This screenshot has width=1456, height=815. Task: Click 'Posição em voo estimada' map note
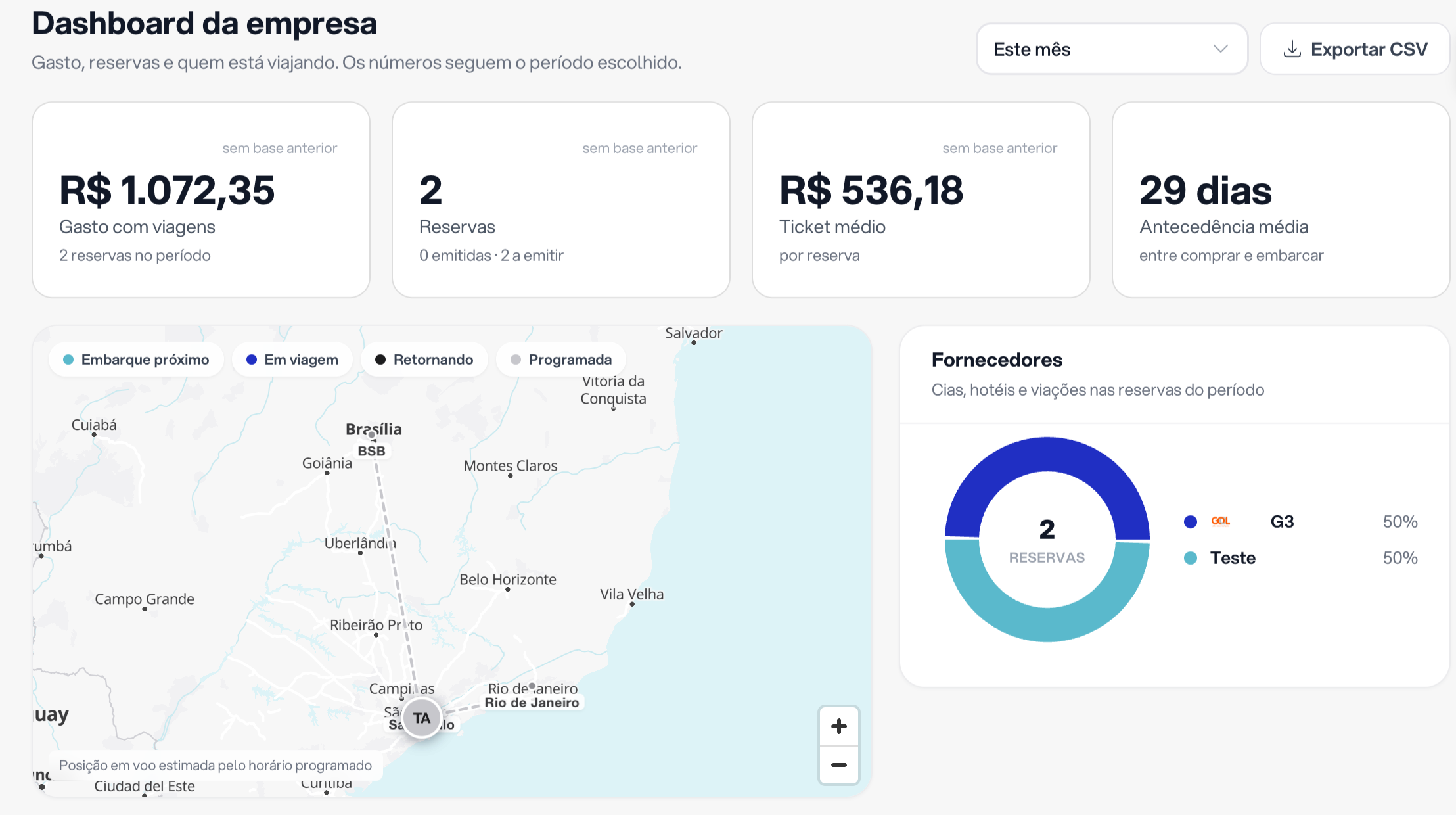click(216, 766)
